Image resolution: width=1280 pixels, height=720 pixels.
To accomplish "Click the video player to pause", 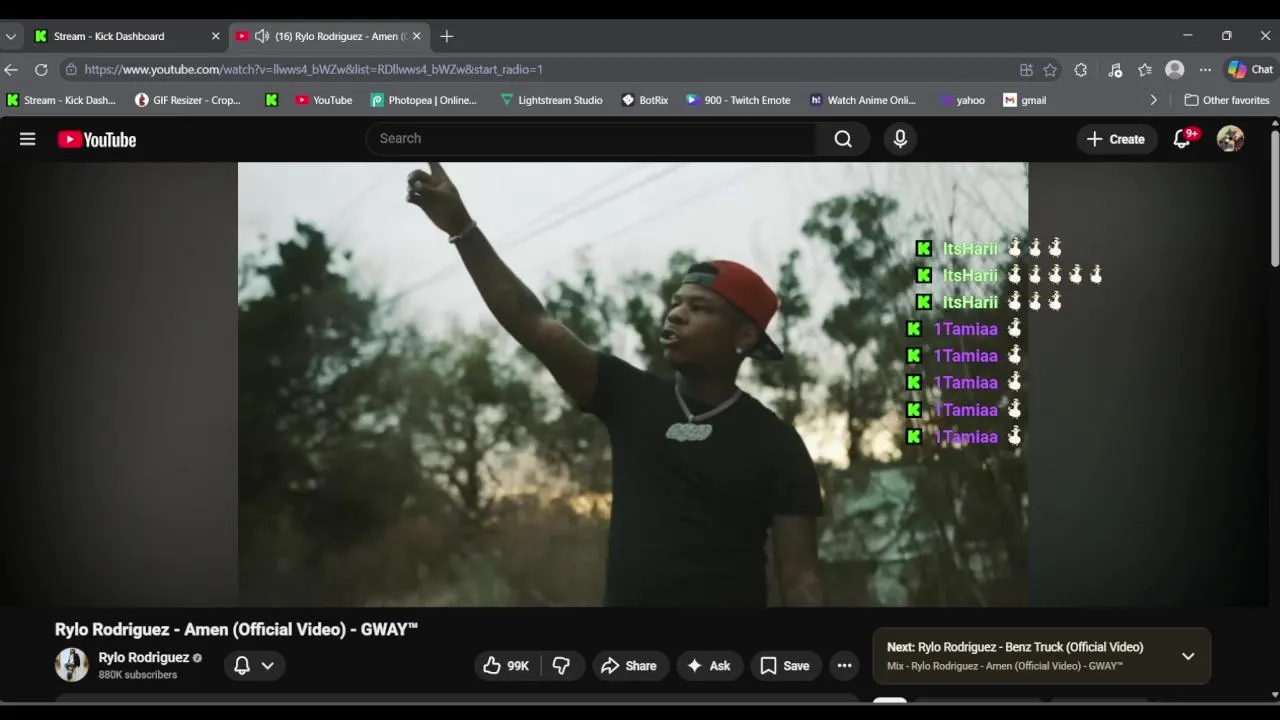I will pyautogui.click(x=632, y=384).
